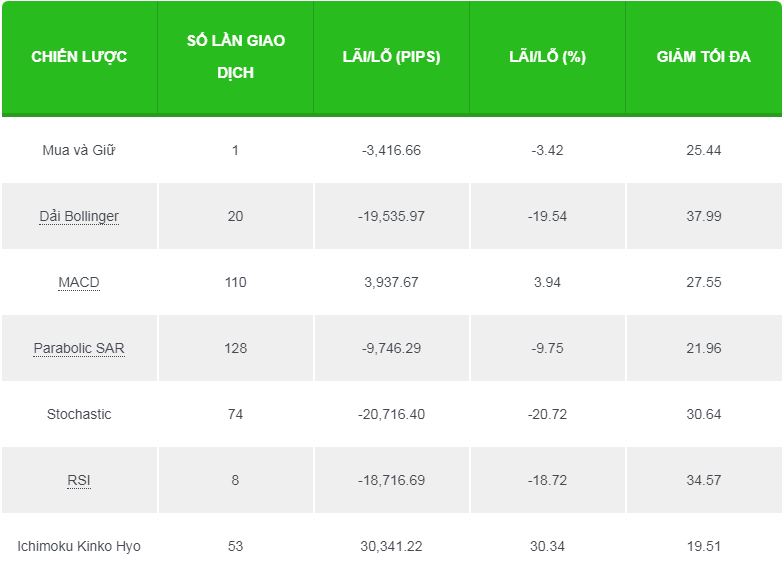The width and height of the screenshot is (784, 578).
Task: Open the MACD strategy link
Action: click(x=79, y=282)
